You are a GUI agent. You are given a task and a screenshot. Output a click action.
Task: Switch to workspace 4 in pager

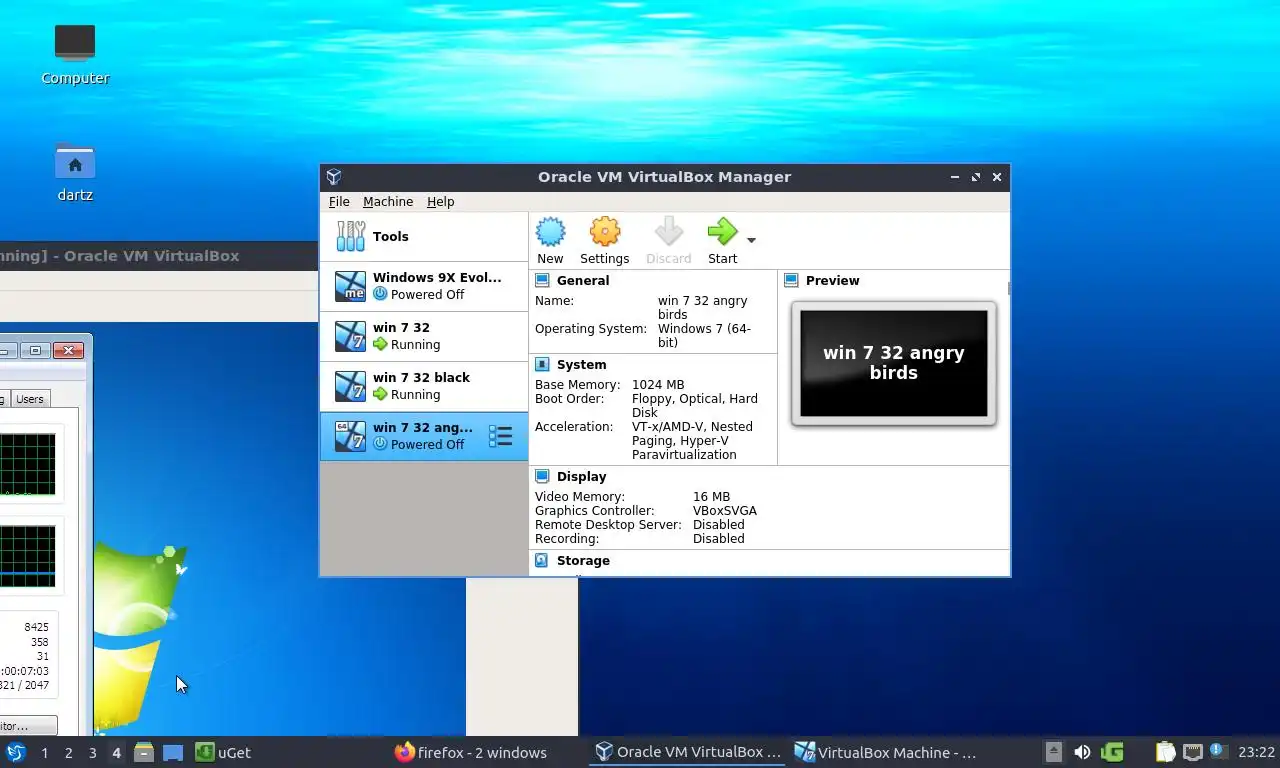[116, 753]
